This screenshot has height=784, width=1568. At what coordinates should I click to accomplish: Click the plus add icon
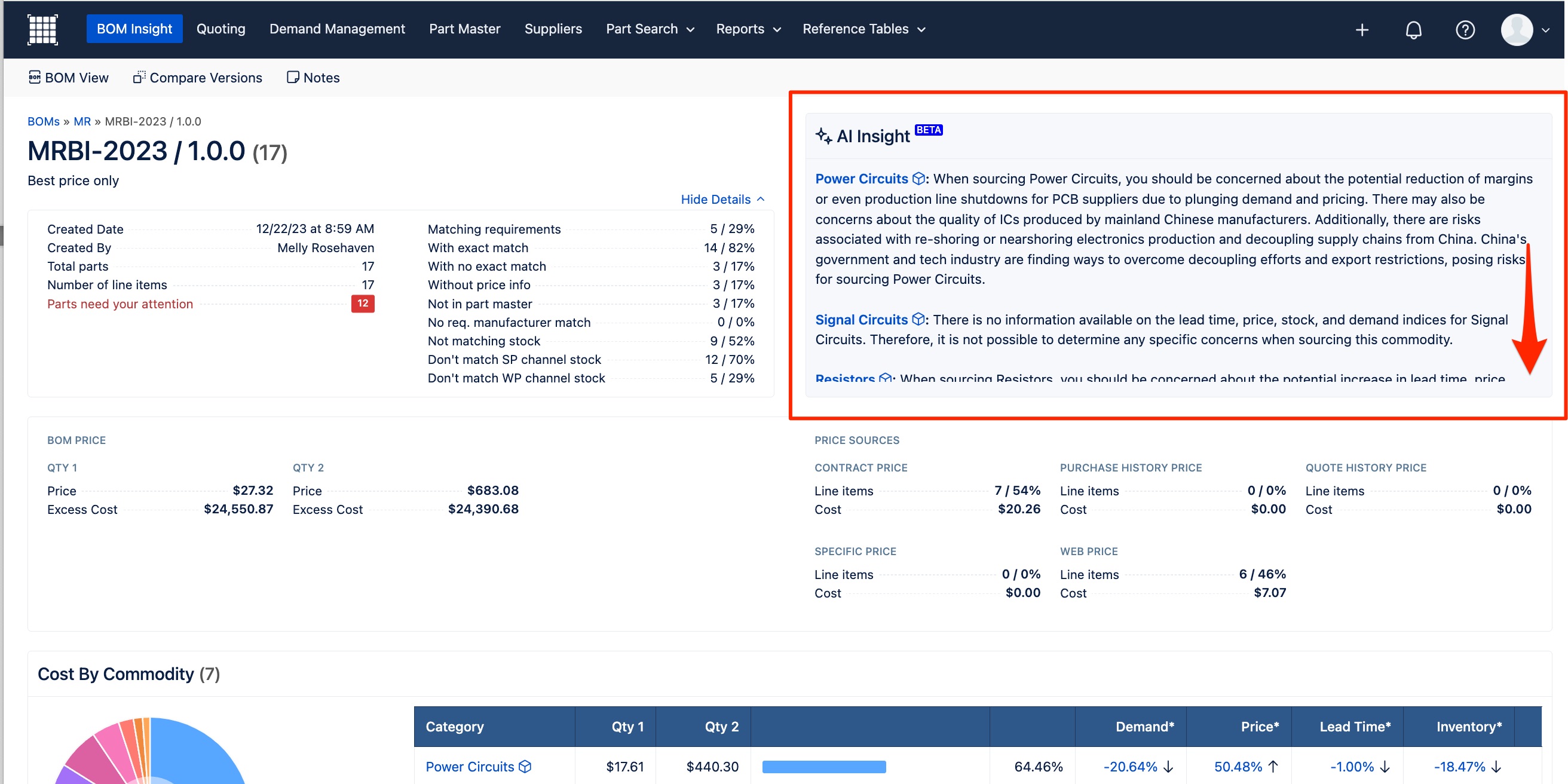pyautogui.click(x=1362, y=29)
